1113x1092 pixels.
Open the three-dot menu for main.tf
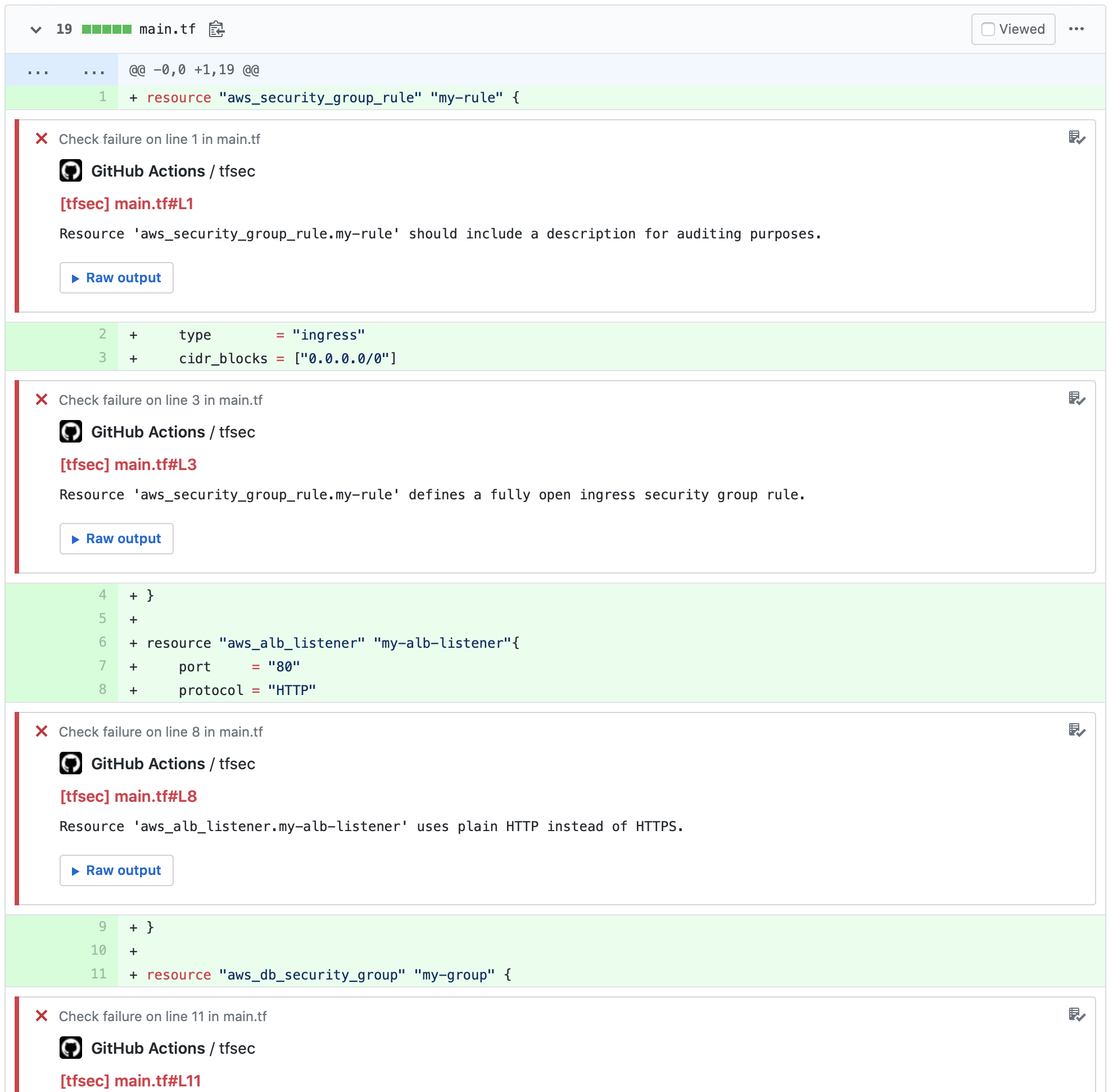coord(1078,29)
